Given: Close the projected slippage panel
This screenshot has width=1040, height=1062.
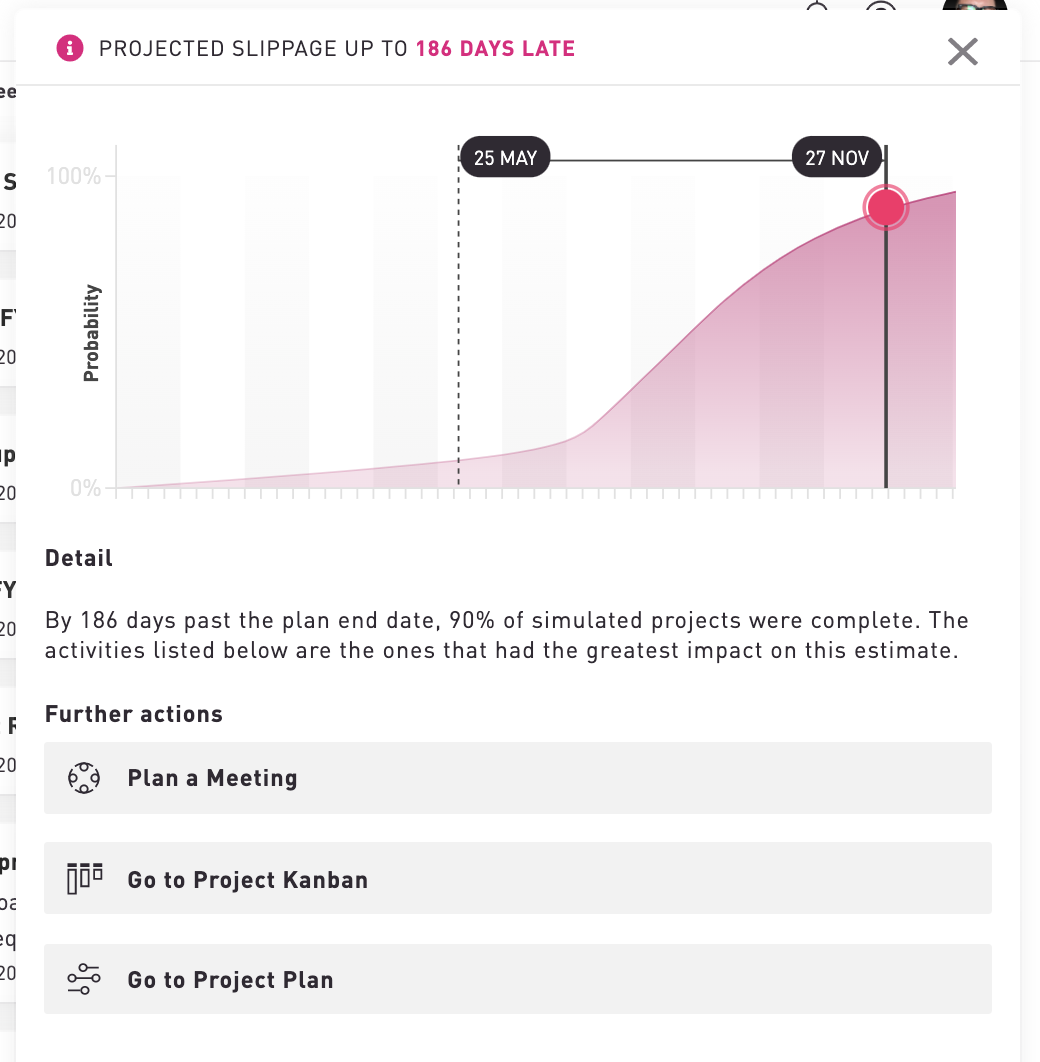Looking at the screenshot, I should [x=962, y=51].
